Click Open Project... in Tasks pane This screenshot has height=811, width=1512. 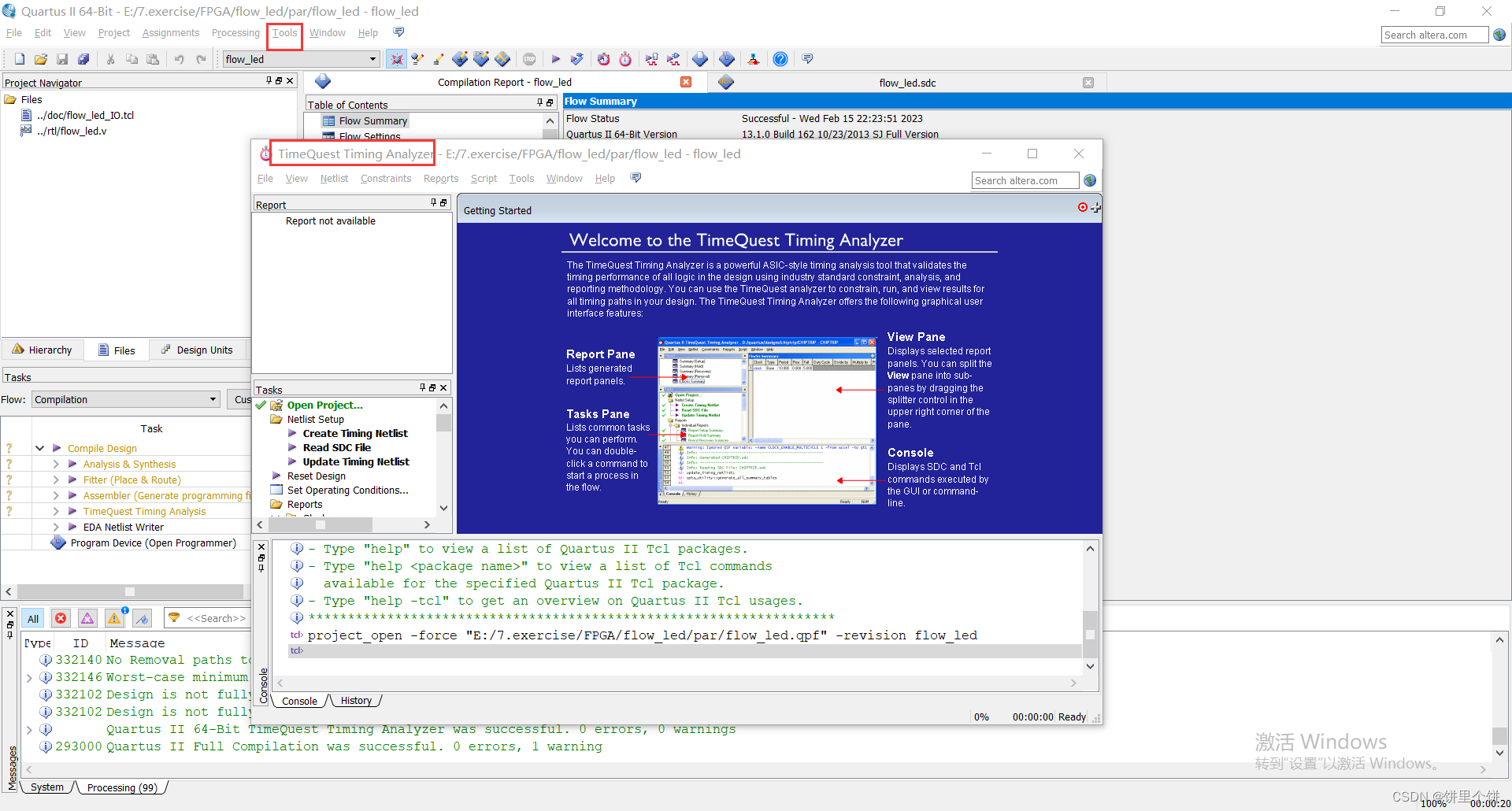[x=324, y=405]
